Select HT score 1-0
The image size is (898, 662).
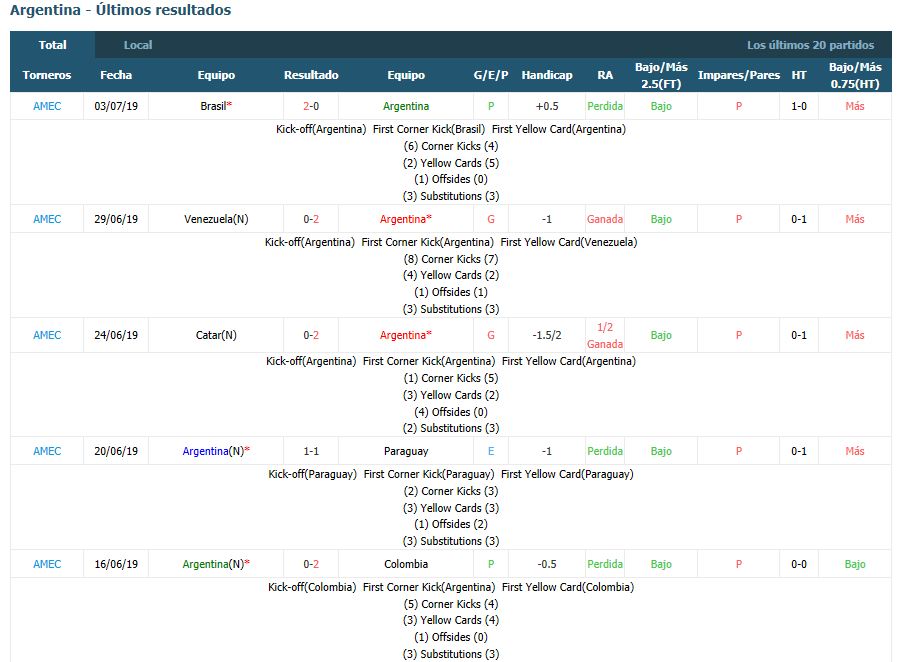click(x=799, y=106)
